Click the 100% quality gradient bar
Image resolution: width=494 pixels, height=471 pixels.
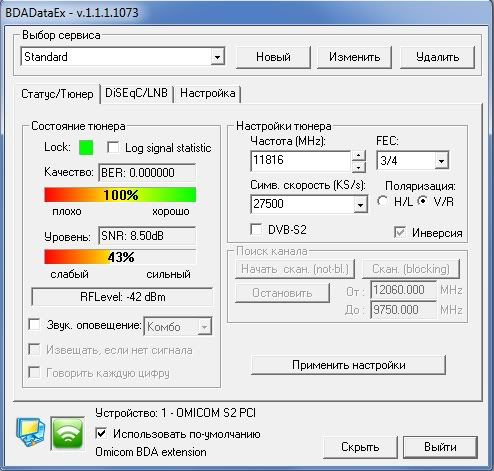tap(120, 195)
